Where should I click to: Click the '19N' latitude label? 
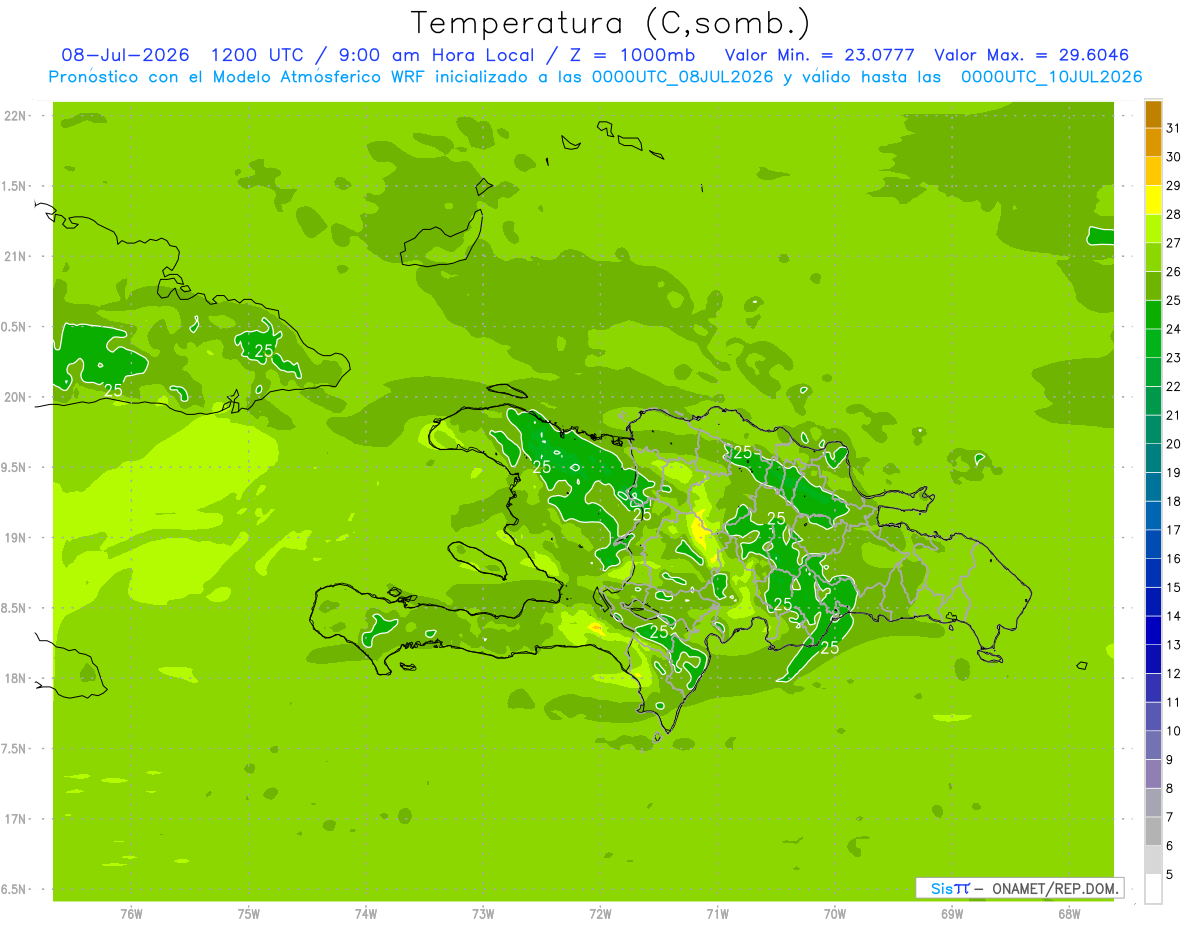click(x=14, y=537)
